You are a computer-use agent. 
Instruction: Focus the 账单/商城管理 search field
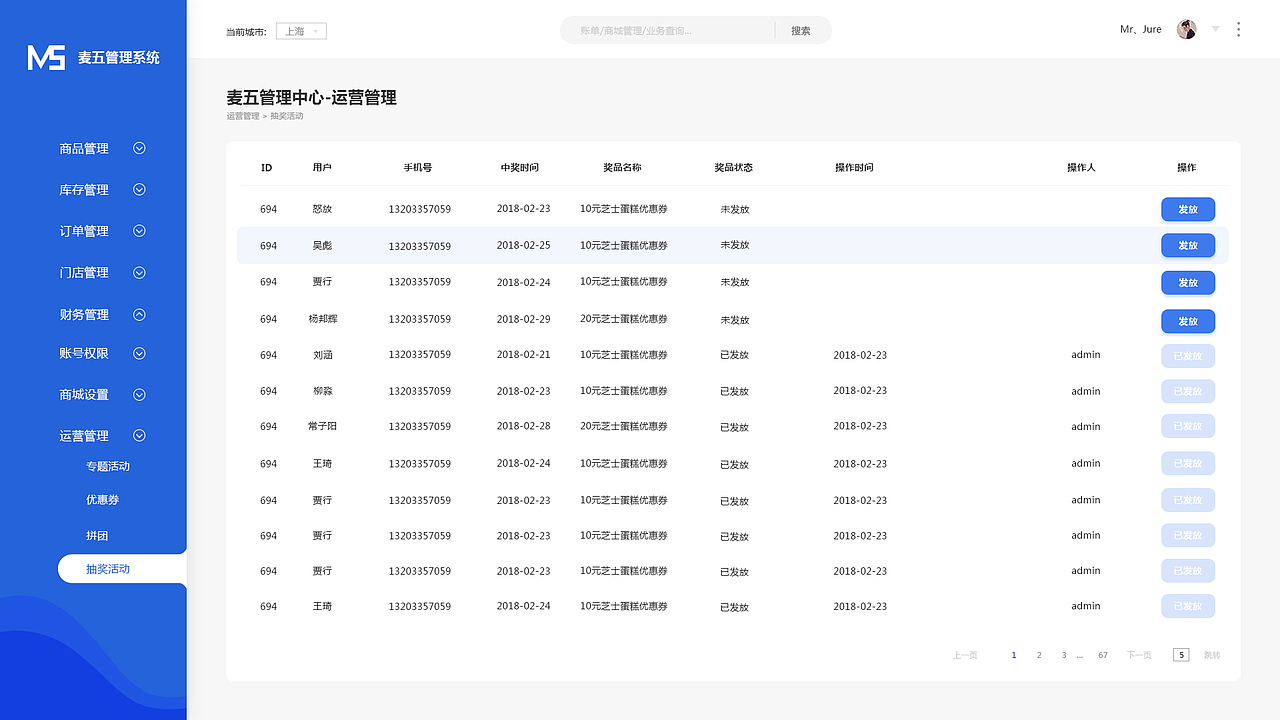click(667, 31)
